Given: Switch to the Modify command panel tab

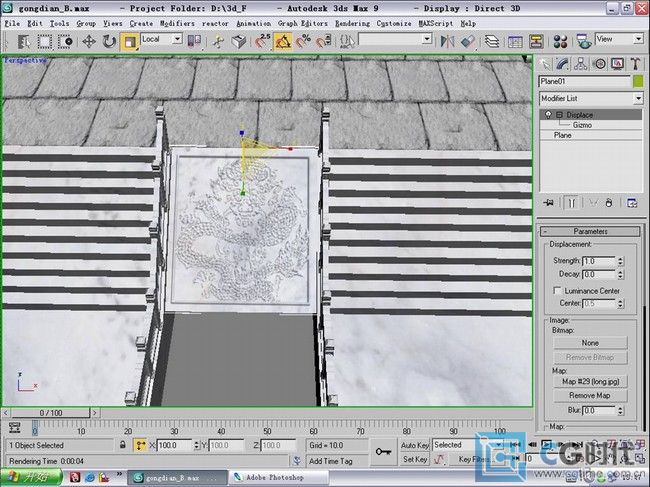Looking at the screenshot, I should coord(563,64).
